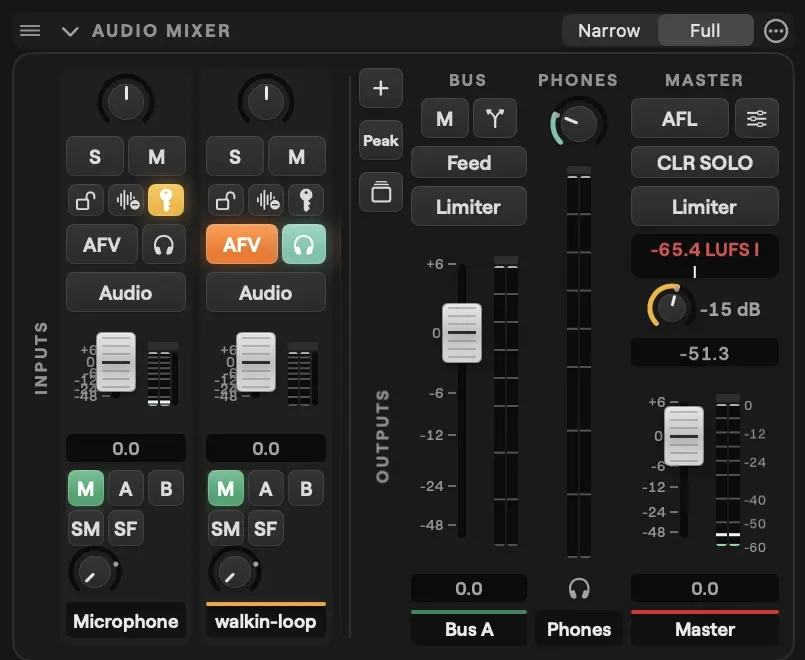Enable the Master Limiter
Image resolution: width=805 pixels, height=660 pixels.
(x=705, y=206)
